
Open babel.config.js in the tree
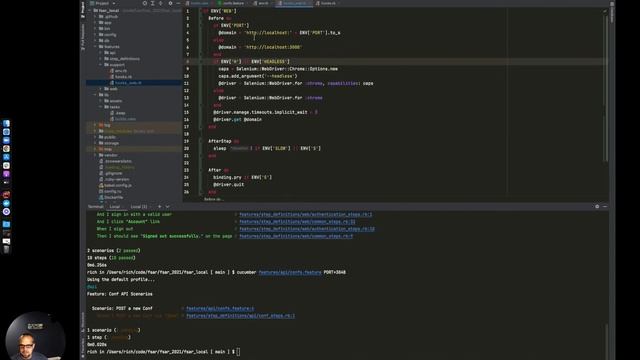[116, 185]
